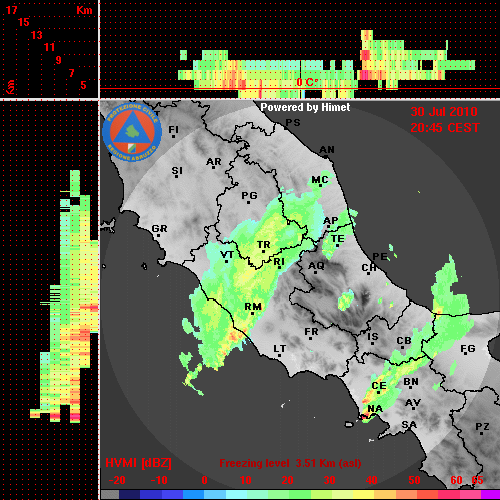500x500 pixels.
Task: Click the 20:45 CEST timestamp
Action: 445,128
